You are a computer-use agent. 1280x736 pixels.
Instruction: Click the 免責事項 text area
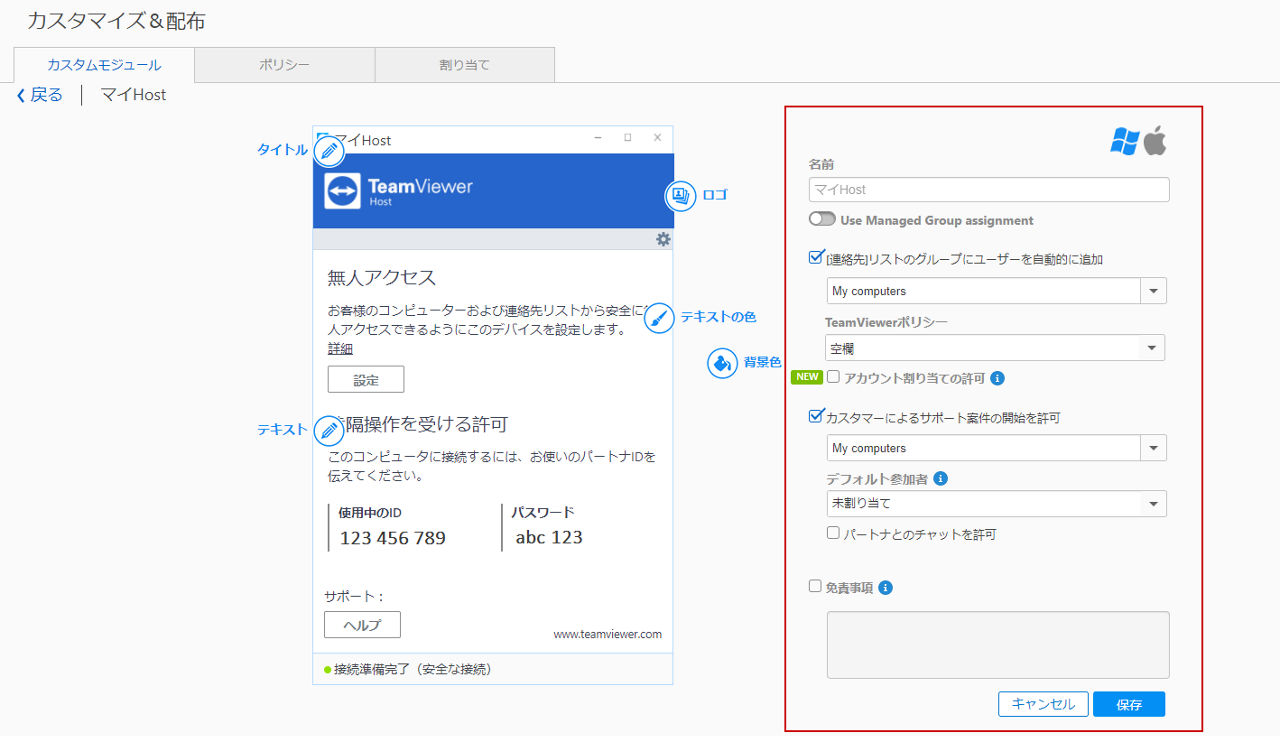pyautogui.click(x=998, y=645)
